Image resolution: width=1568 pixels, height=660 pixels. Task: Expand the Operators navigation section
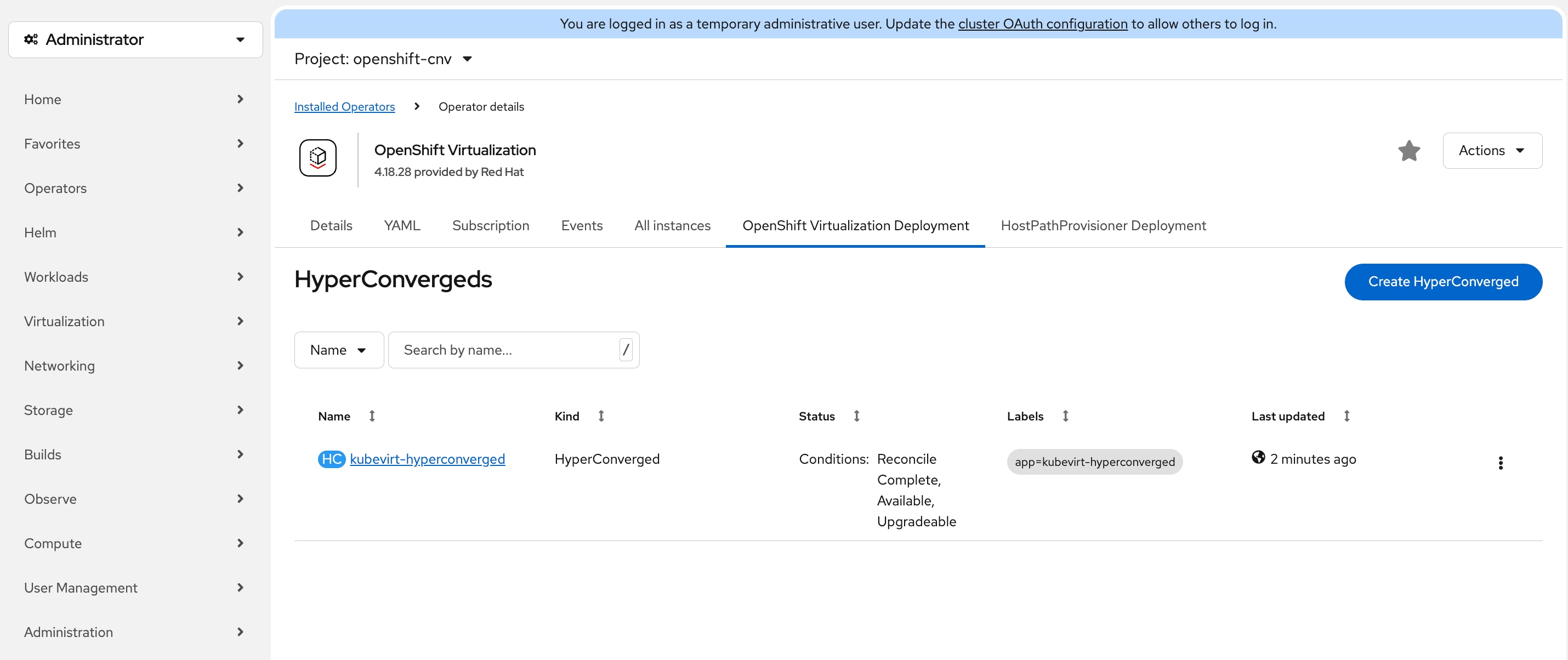click(x=134, y=188)
